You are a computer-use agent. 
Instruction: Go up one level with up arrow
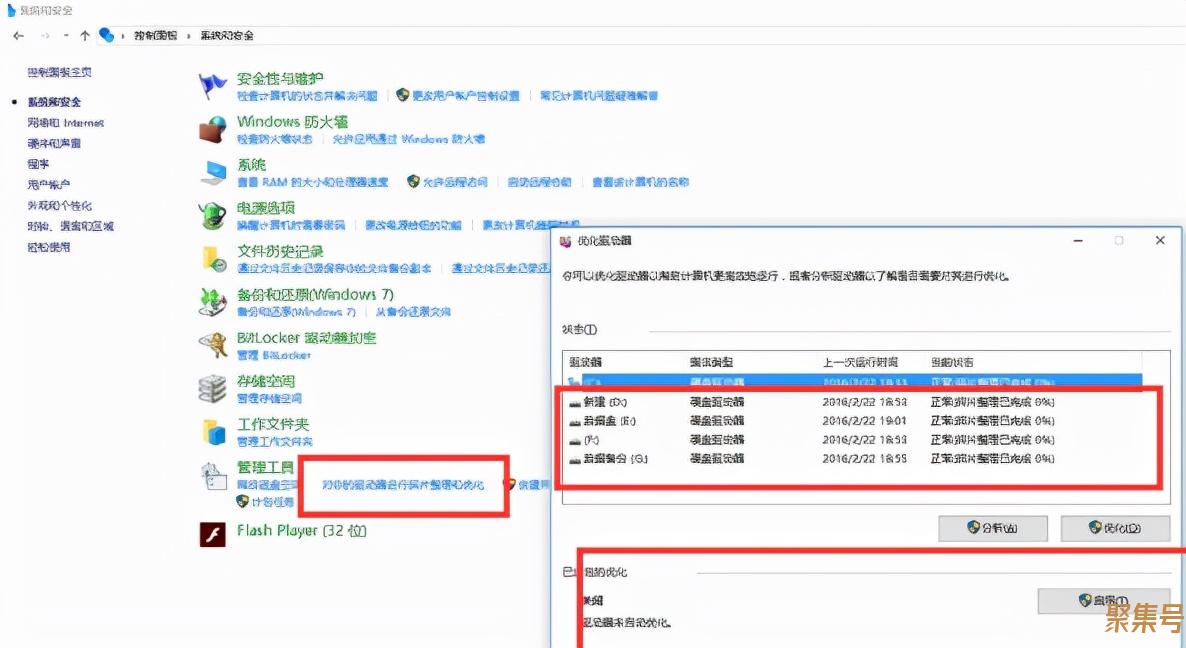click(85, 36)
